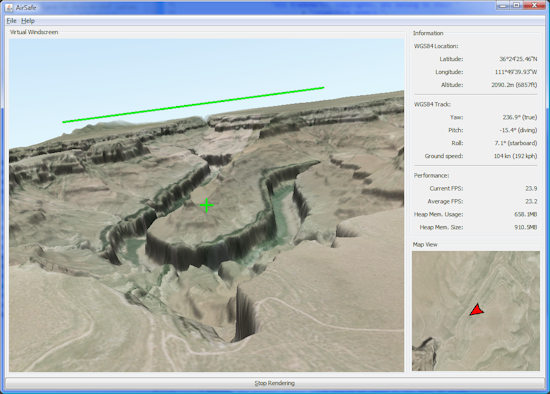Click the Stop Rendering button

click(x=275, y=383)
